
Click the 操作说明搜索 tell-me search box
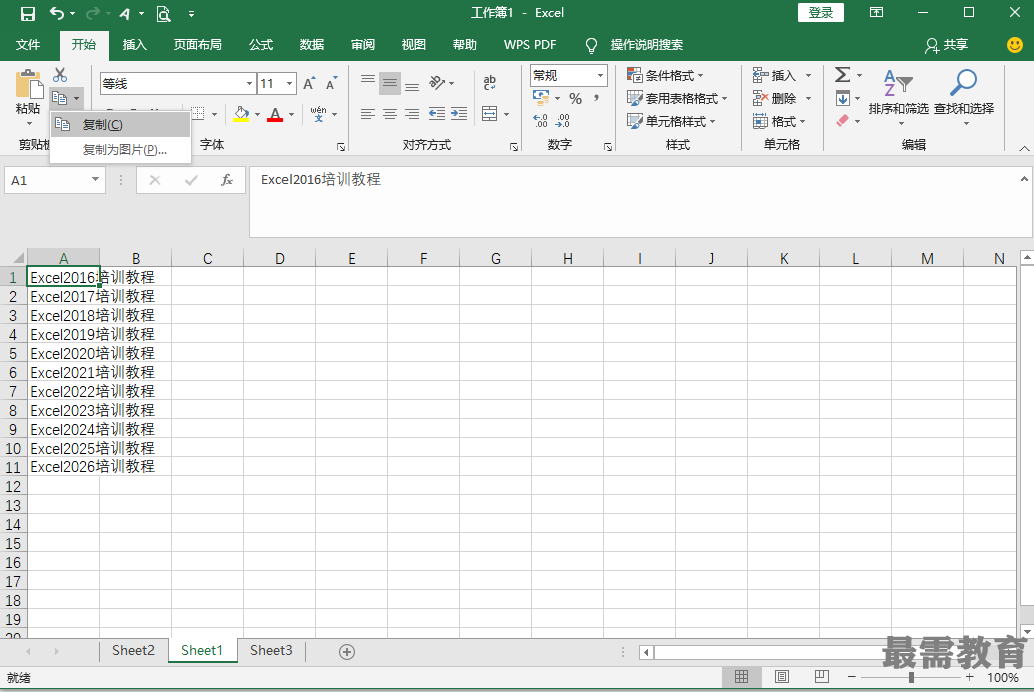[x=646, y=45]
